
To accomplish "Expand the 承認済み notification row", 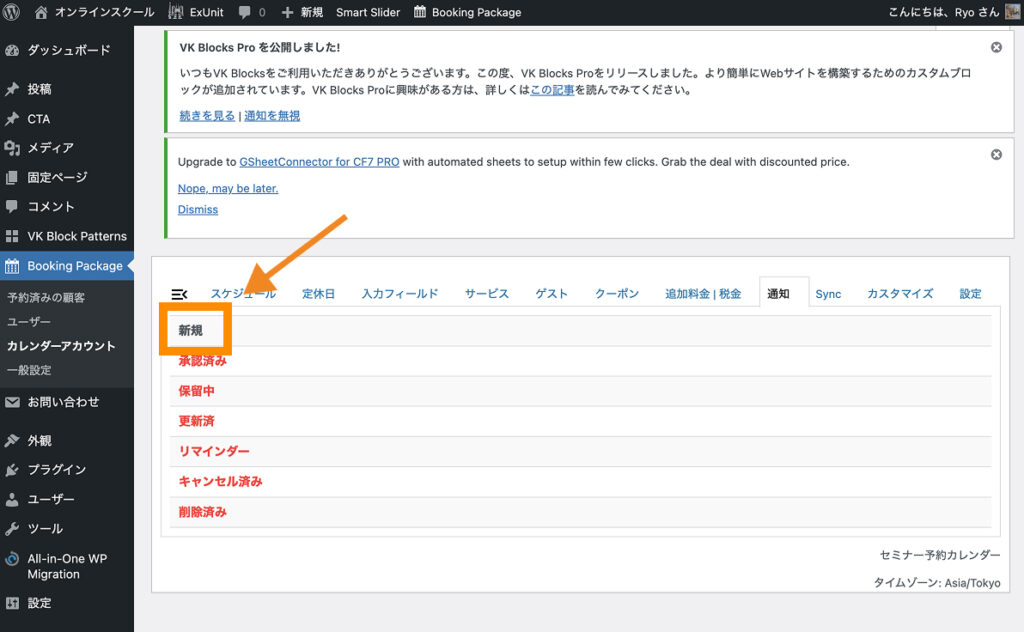I will click(x=202, y=361).
